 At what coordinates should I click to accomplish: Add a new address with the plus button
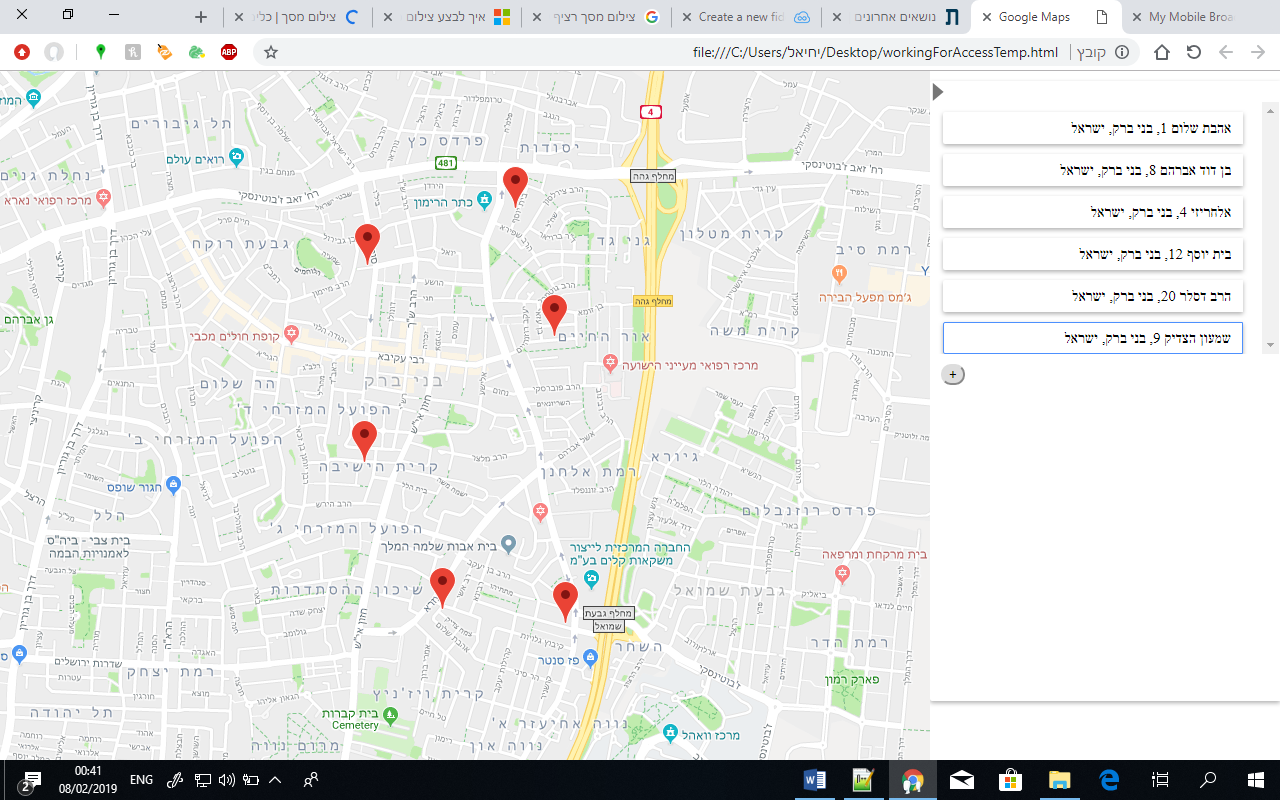tap(953, 374)
